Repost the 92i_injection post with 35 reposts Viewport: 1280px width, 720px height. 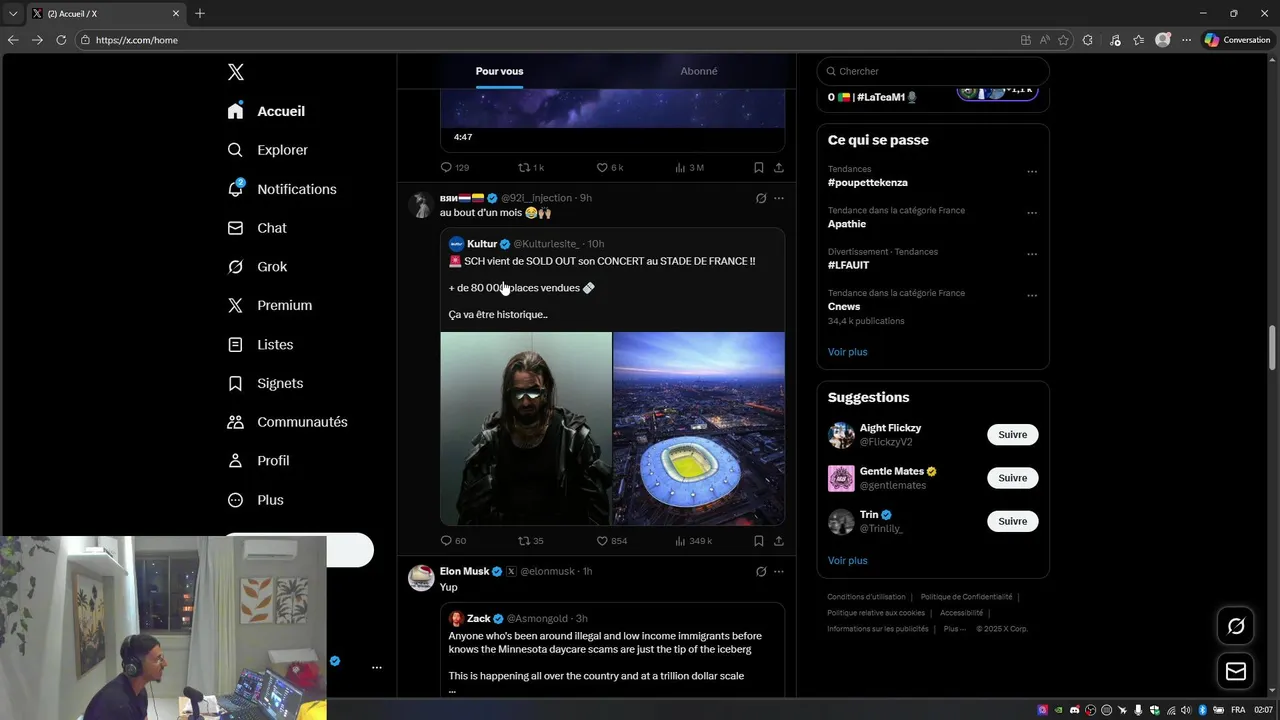coord(530,541)
